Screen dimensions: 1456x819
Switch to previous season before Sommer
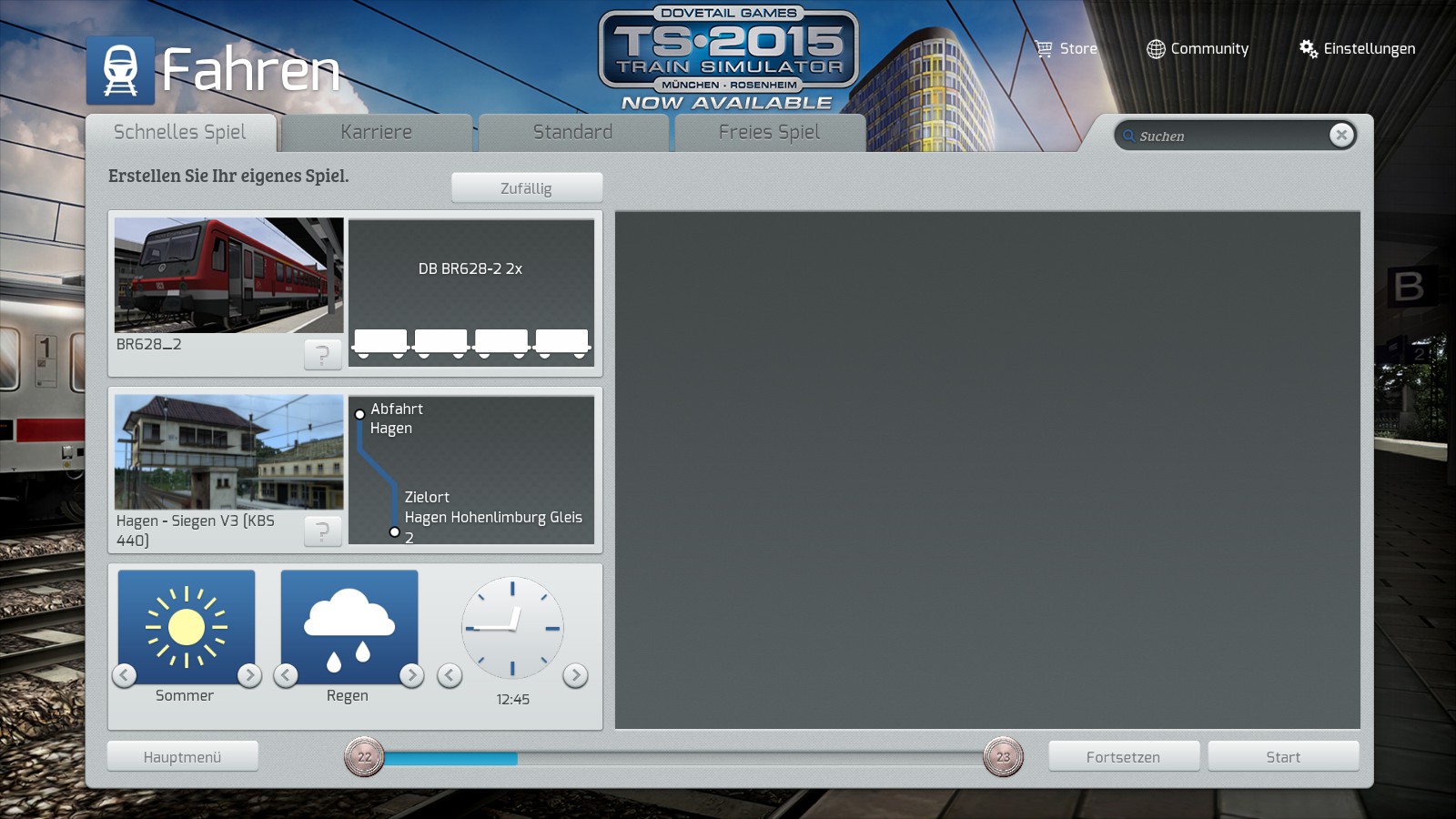[125, 675]
